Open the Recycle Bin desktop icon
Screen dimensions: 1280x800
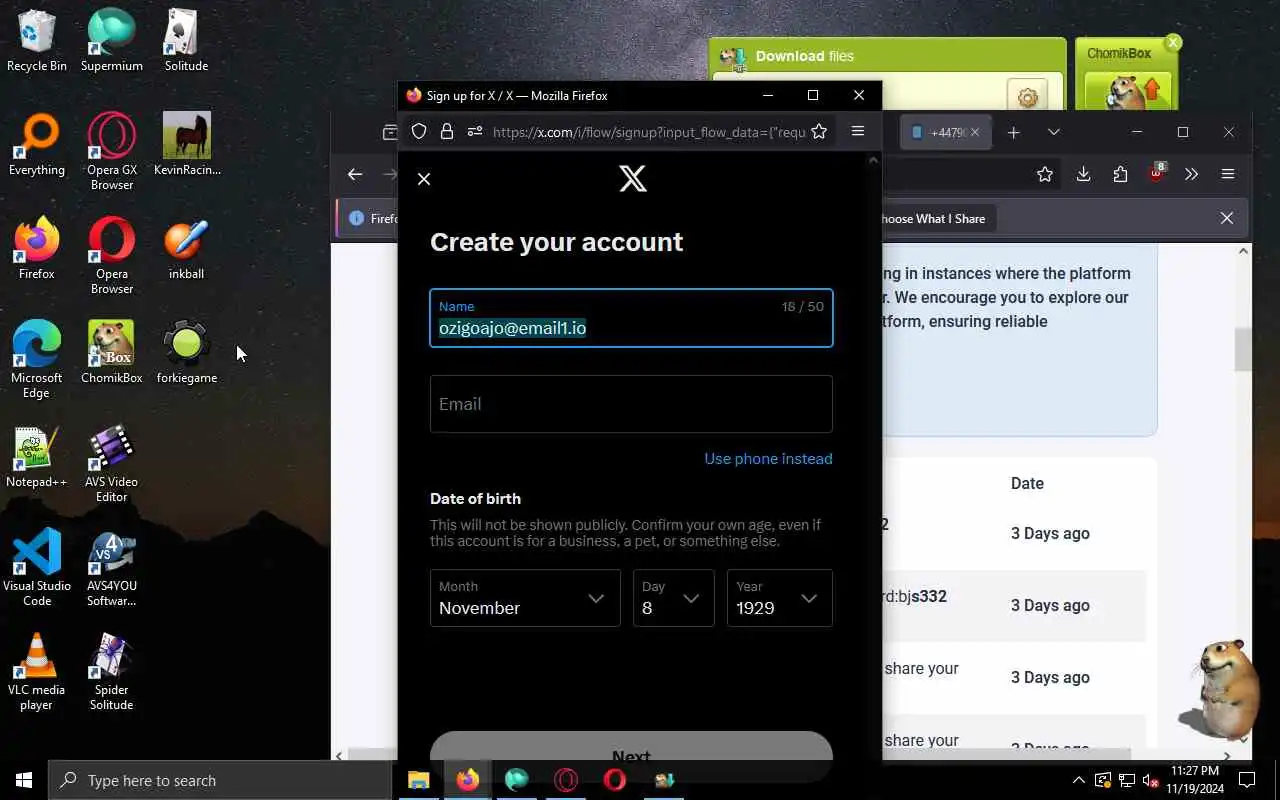[x=37, y=40]
